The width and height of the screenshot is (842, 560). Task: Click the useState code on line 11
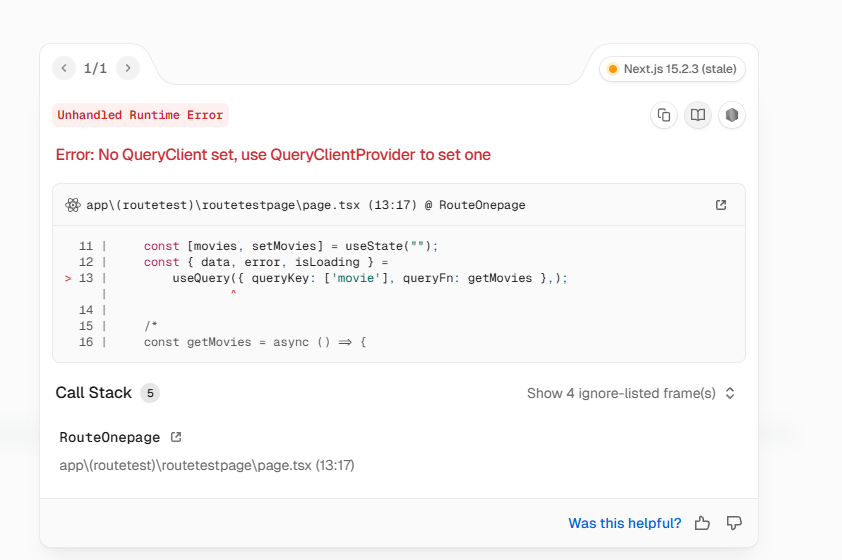pos(291,246)
